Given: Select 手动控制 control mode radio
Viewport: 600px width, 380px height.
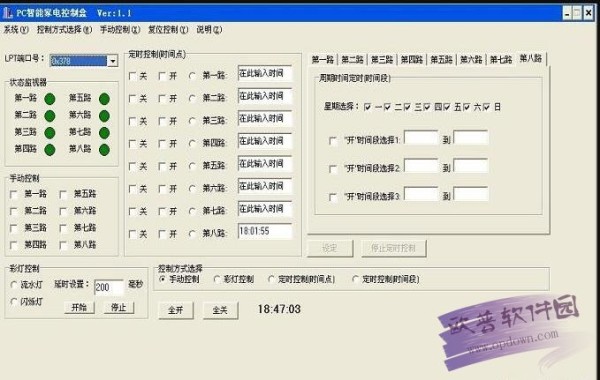Looking at the screenshot, I should 162,279.
